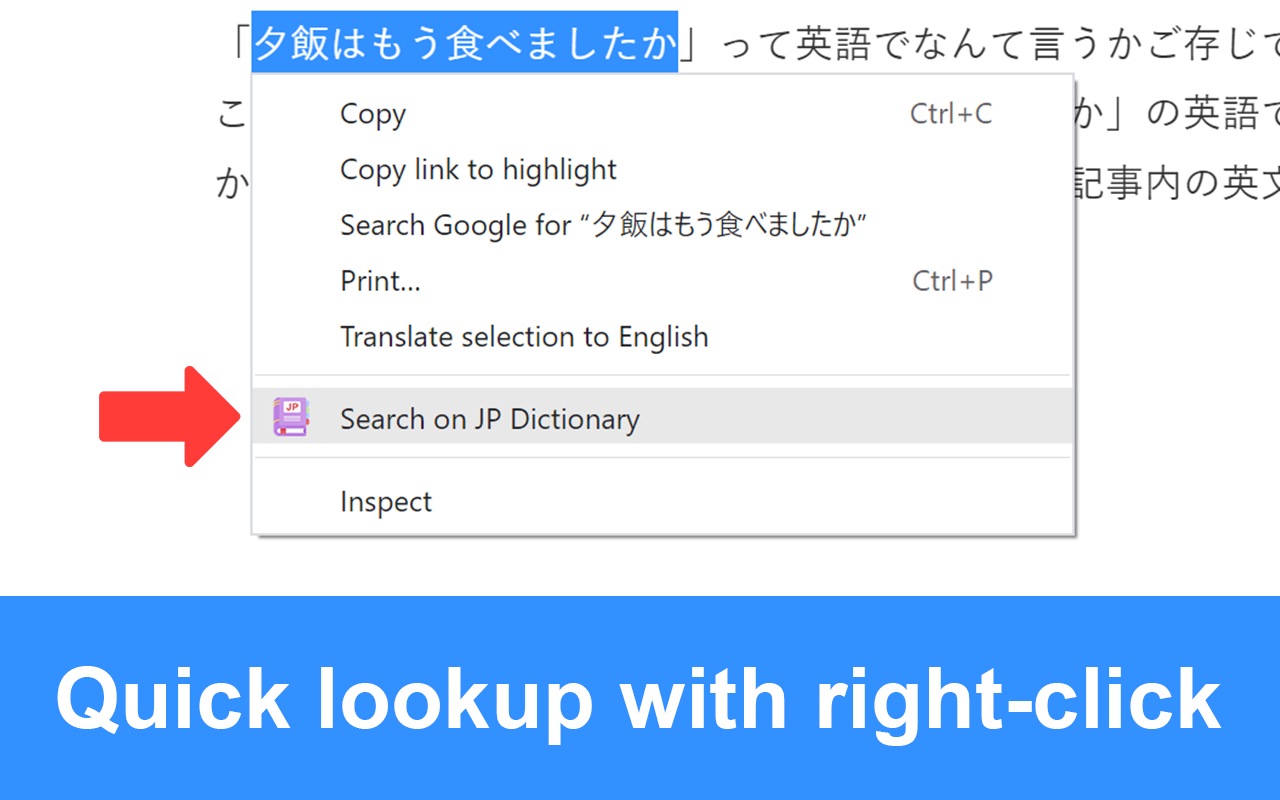Click the highlighted text 夕飯はもう食べましたか

465,43
